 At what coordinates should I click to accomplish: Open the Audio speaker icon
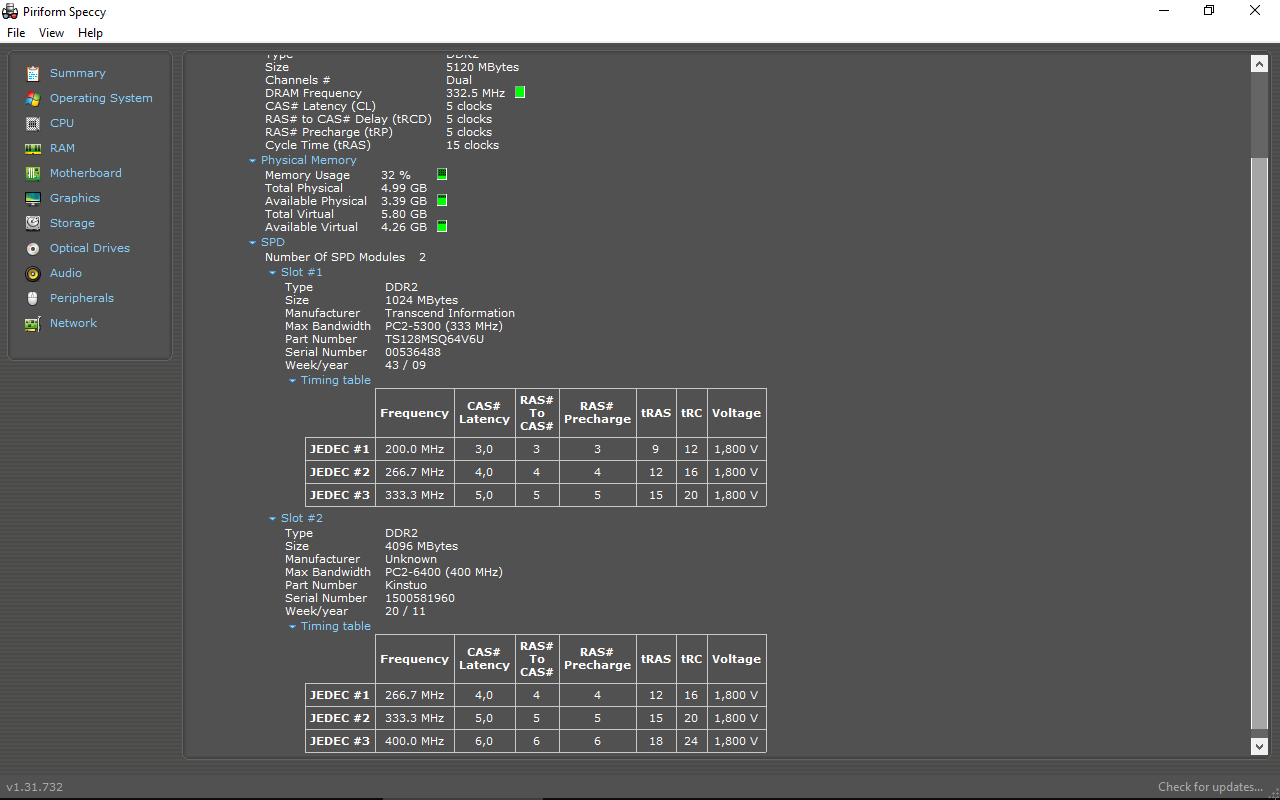[x=33, y=273]
